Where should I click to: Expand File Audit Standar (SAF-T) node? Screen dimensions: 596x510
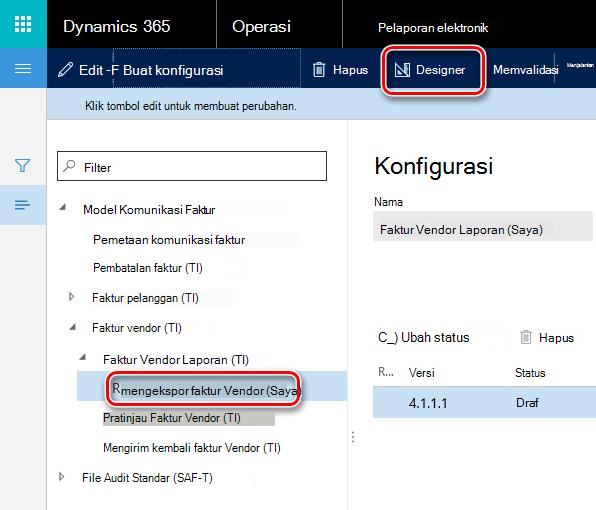[x=62, y=477]
